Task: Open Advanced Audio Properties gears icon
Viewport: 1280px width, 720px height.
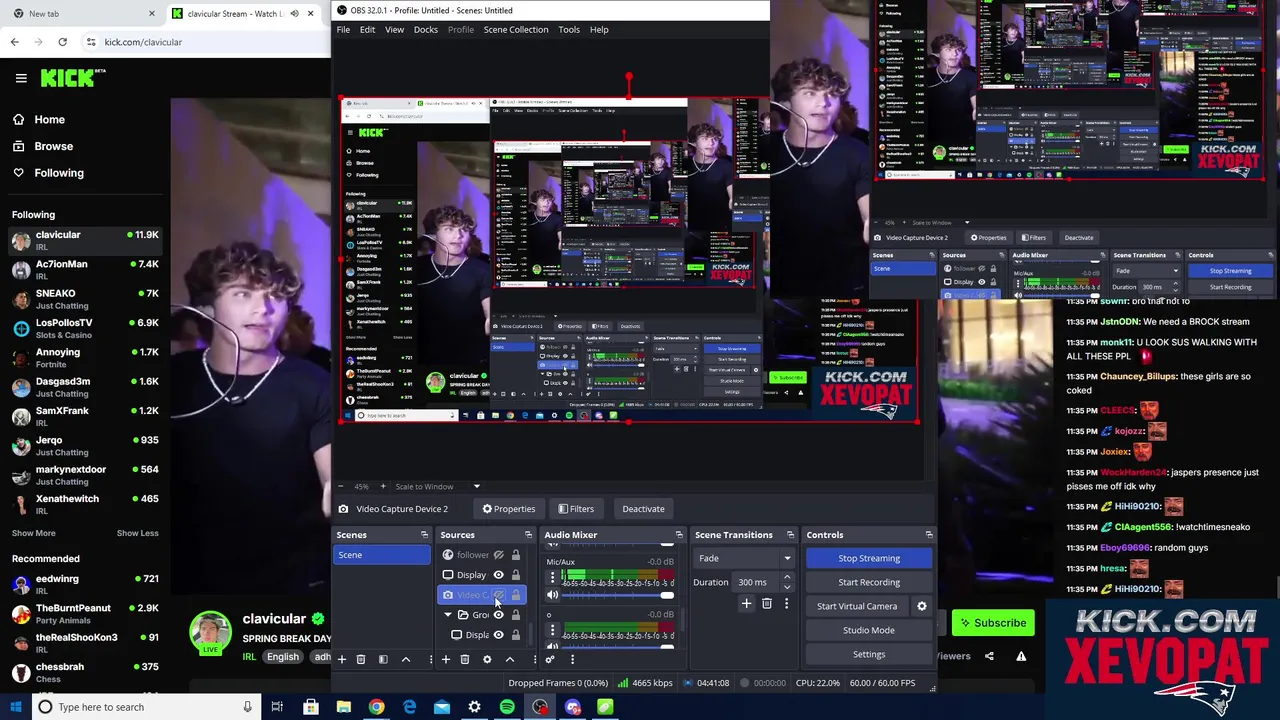Action: (549, 660)
